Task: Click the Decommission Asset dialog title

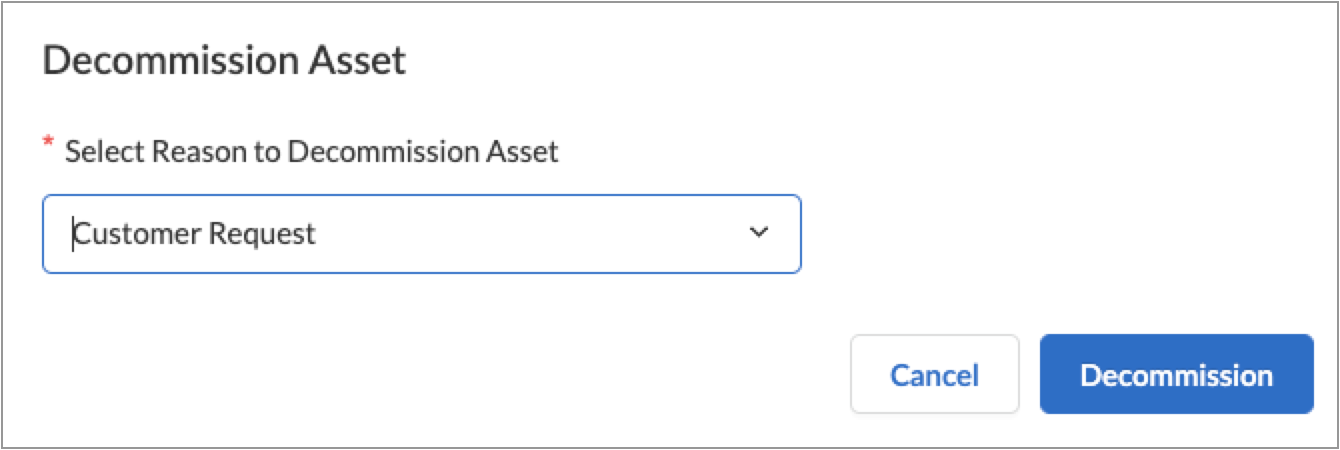Action: tap(224, 62)
